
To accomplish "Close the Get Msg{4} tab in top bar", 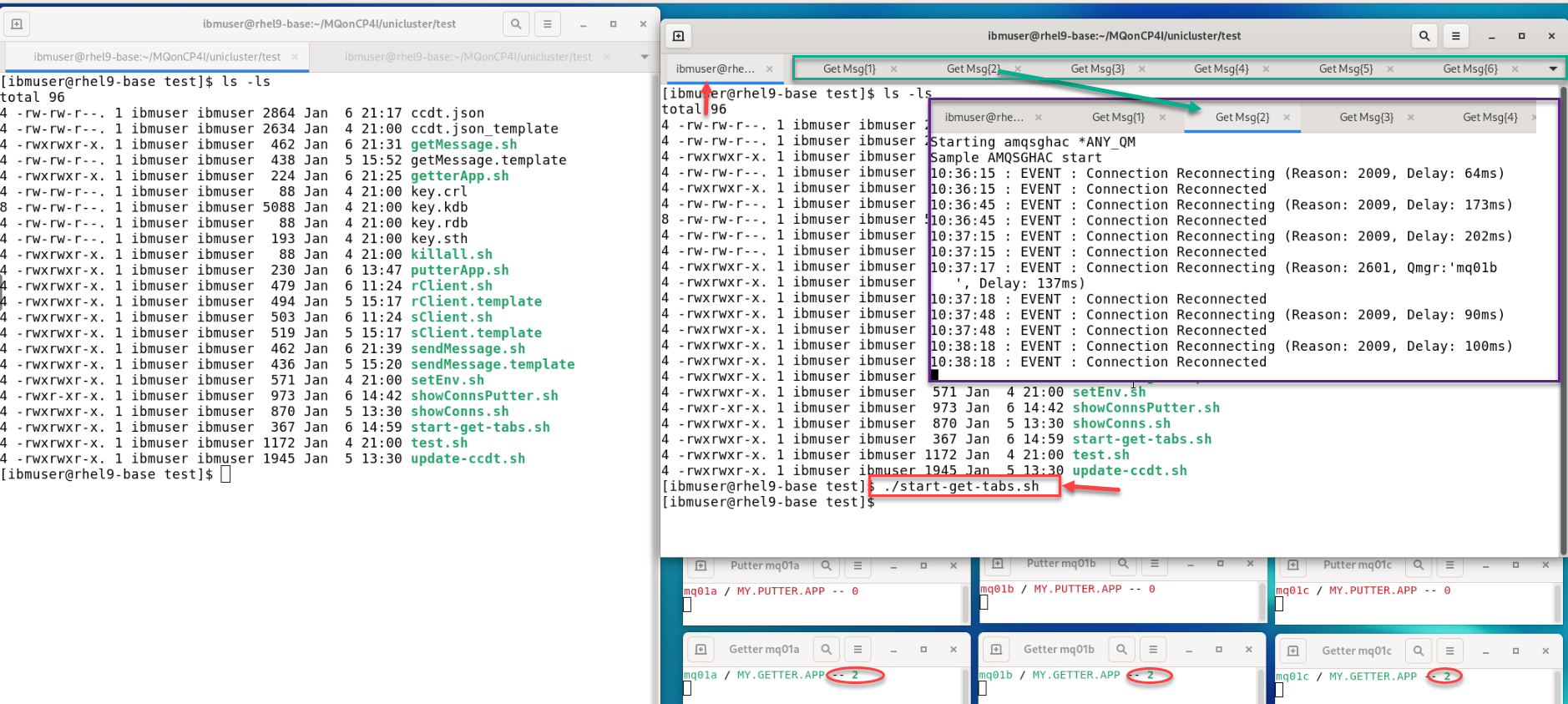I will 1266,68.
